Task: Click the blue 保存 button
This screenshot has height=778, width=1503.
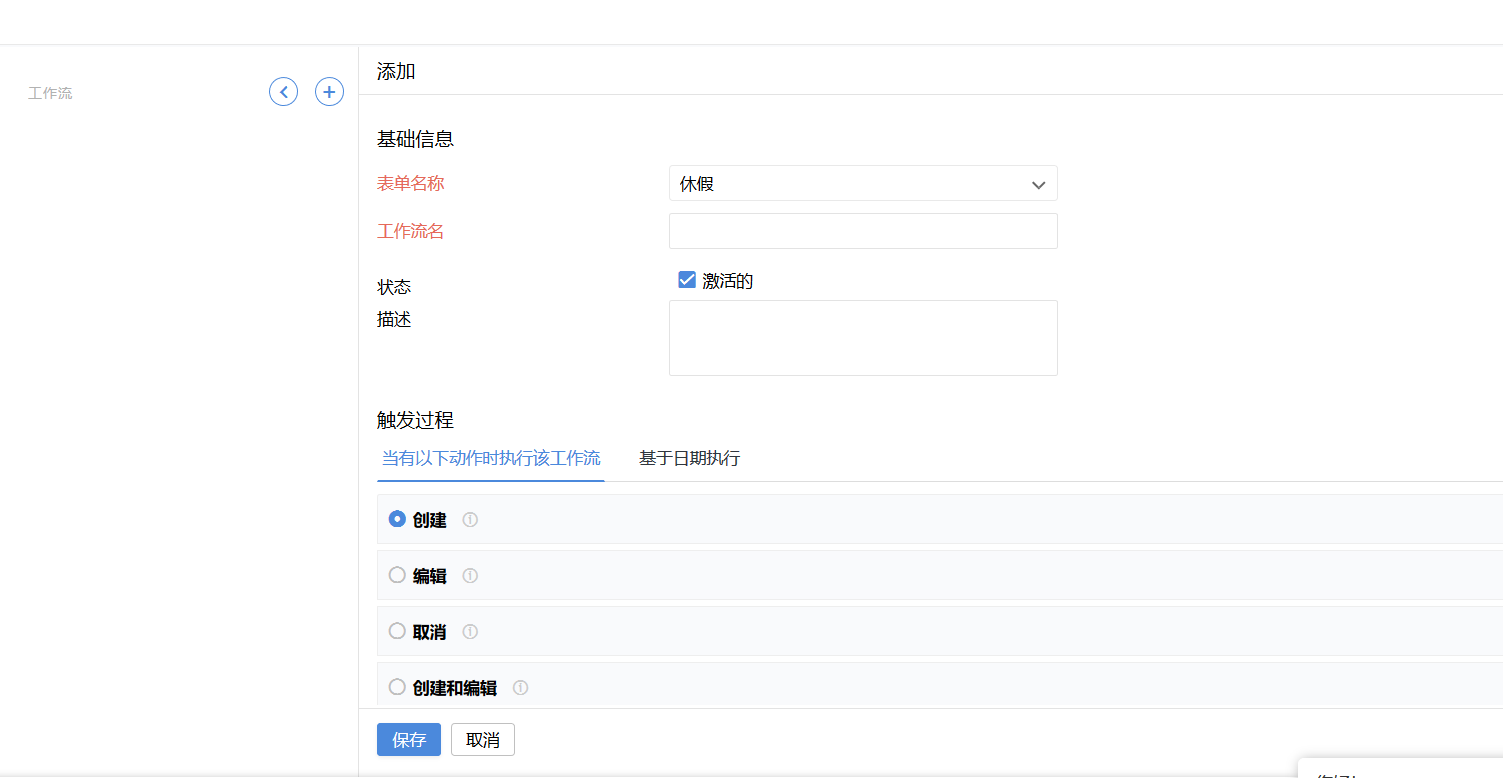Action: (x=408, y=740)
